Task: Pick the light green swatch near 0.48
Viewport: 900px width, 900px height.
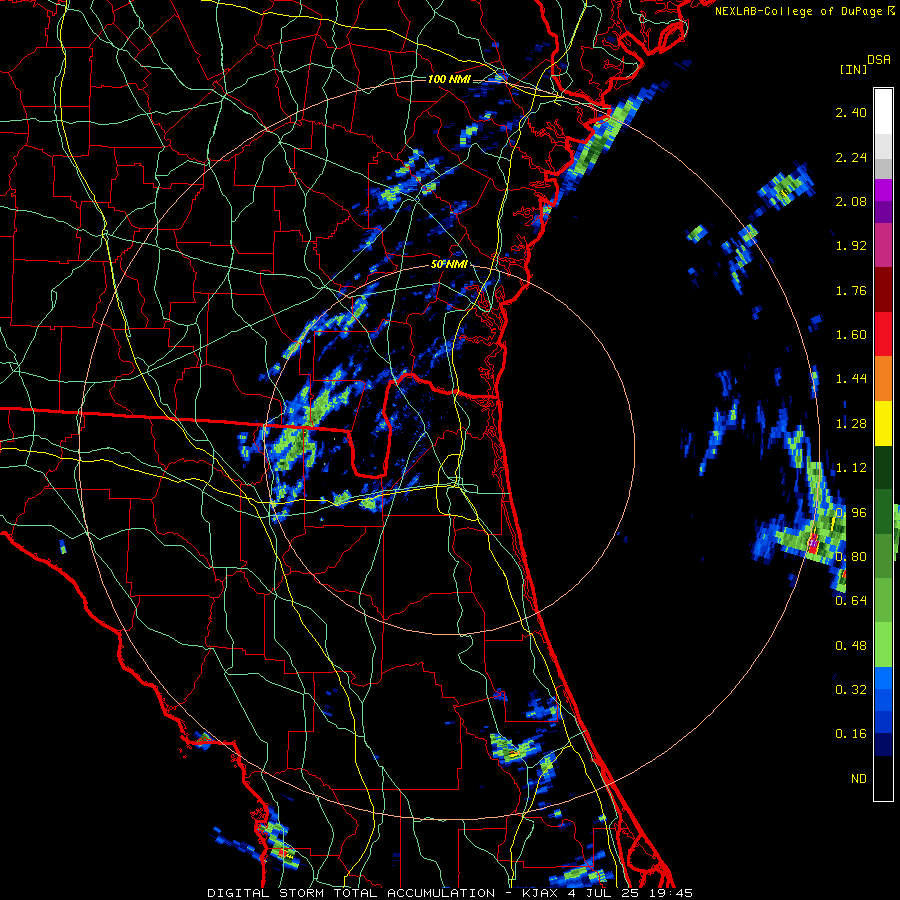Action: point(883,645)
